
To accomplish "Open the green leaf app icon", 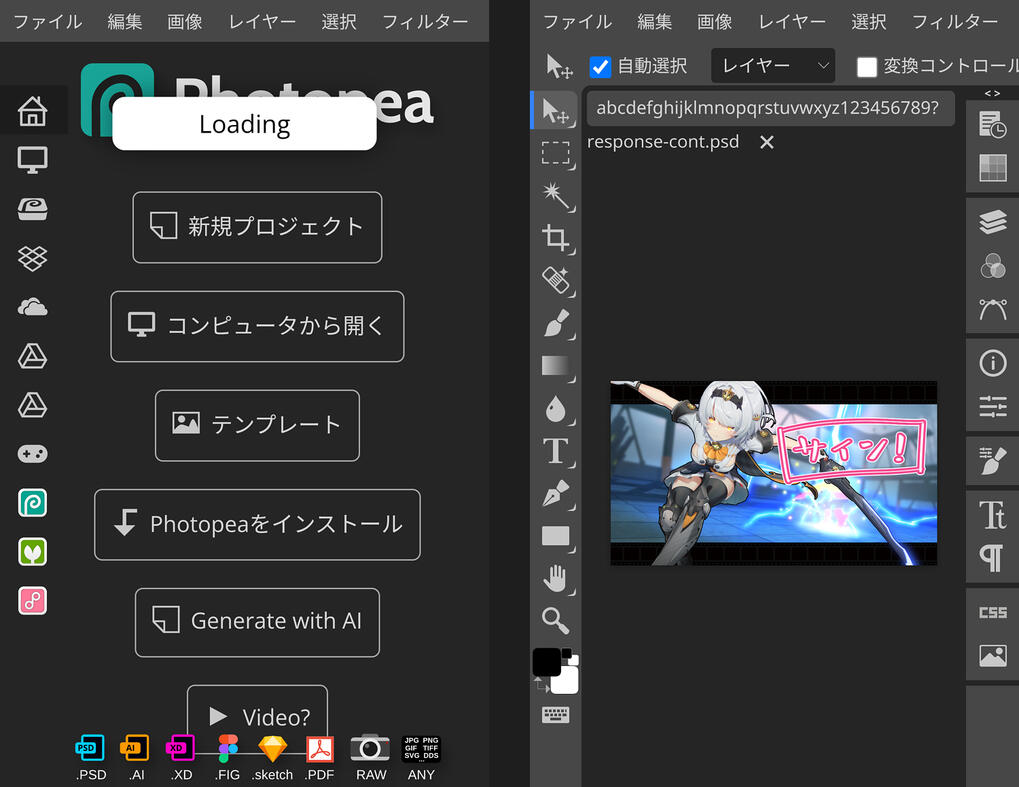I will (32, 552).
